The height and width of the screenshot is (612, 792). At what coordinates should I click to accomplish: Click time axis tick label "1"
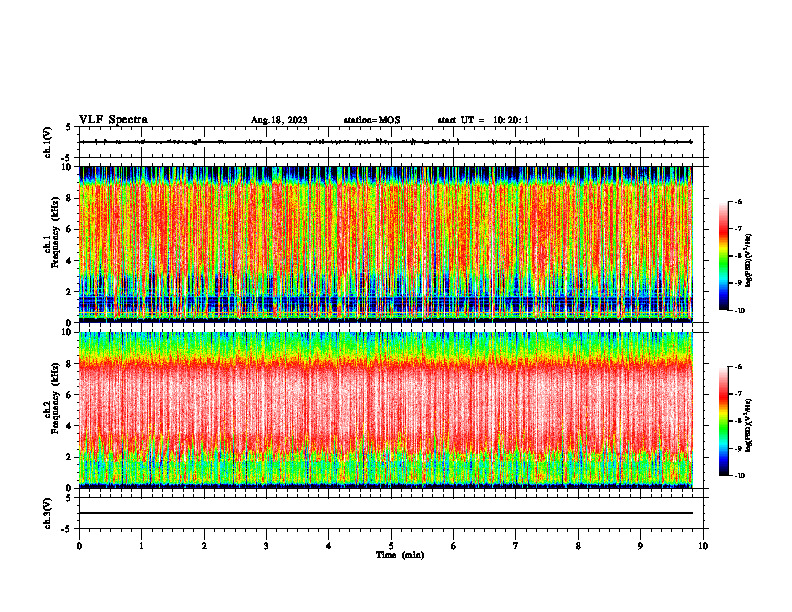141,546
